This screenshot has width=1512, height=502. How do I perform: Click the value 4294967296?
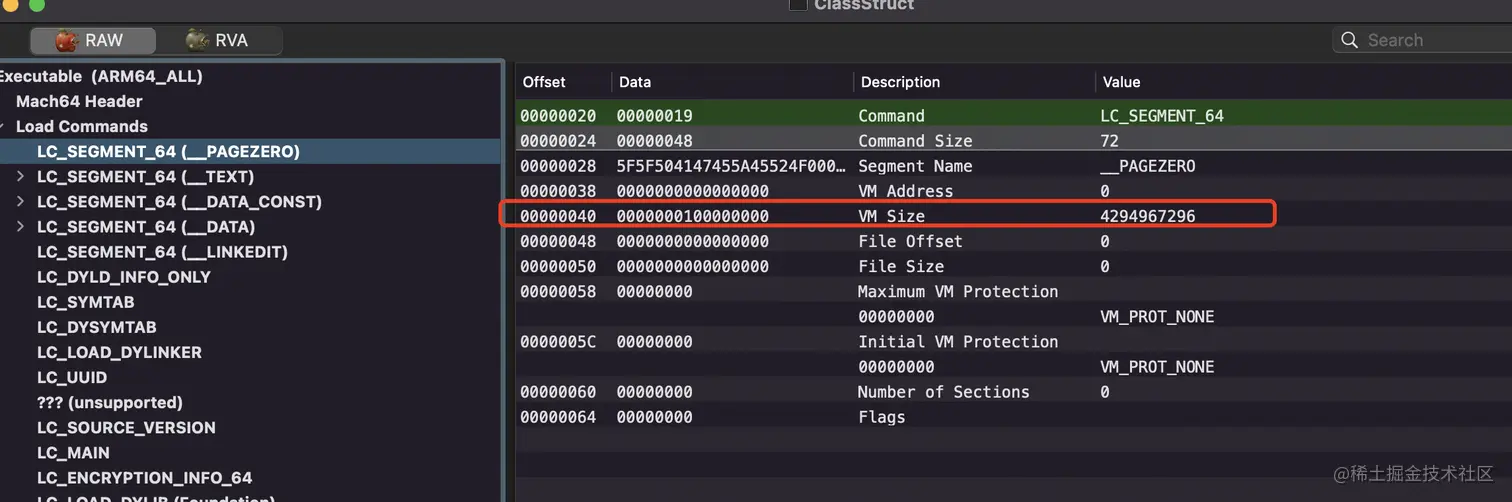click(1148, 215)
